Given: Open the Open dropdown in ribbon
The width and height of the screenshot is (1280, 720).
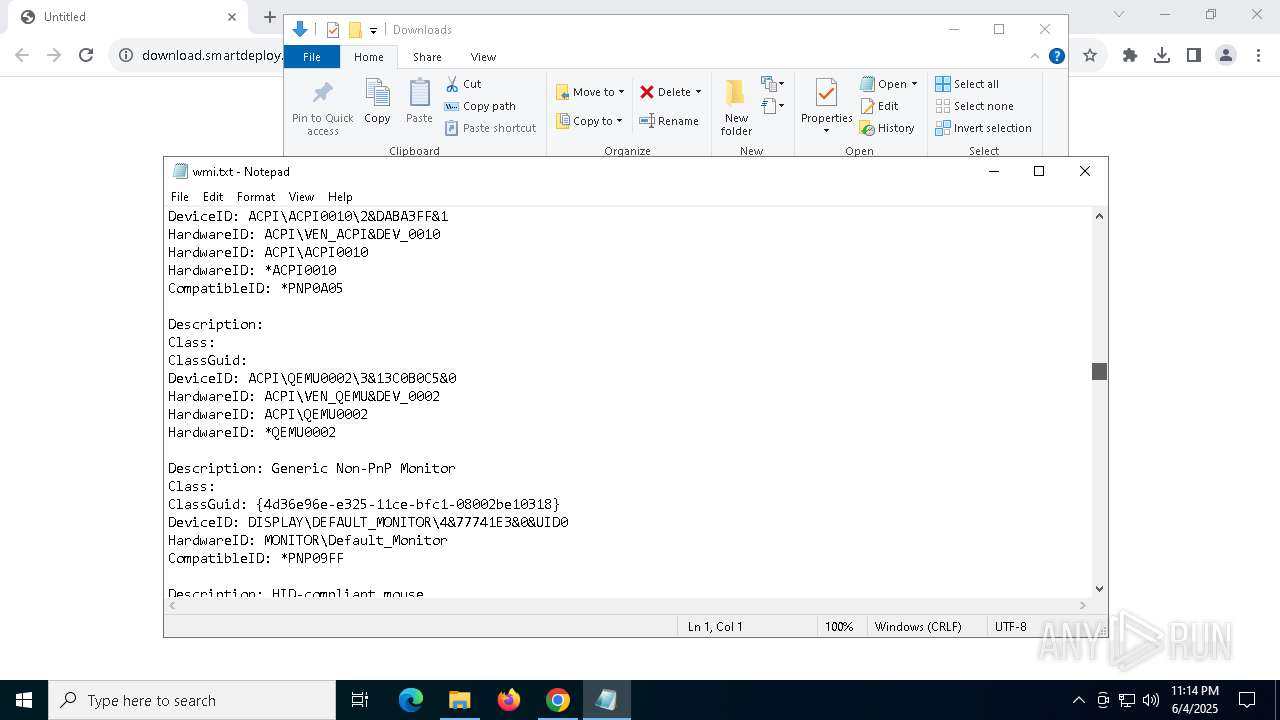Looking at the screenshot, I should [888, 84].
